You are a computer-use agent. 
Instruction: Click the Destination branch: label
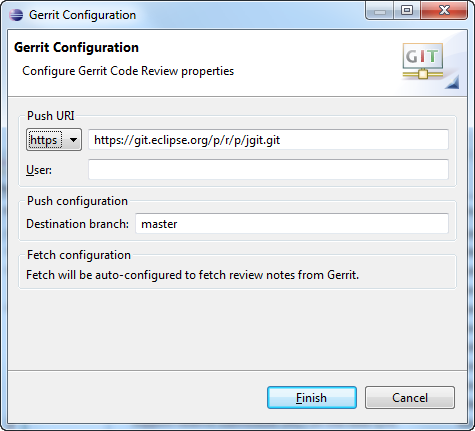click(77, 224)
